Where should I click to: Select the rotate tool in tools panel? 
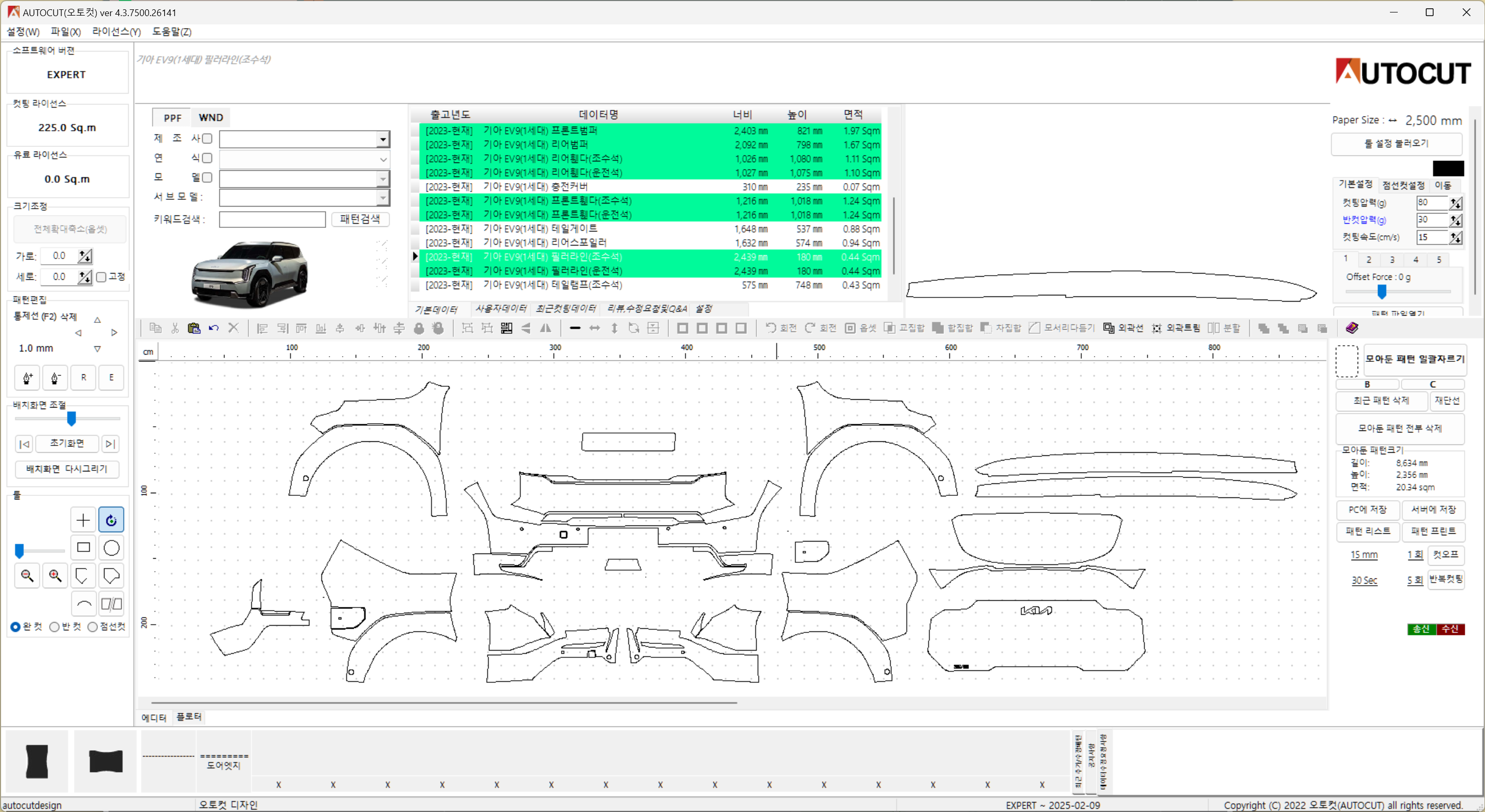click(111, 520)
